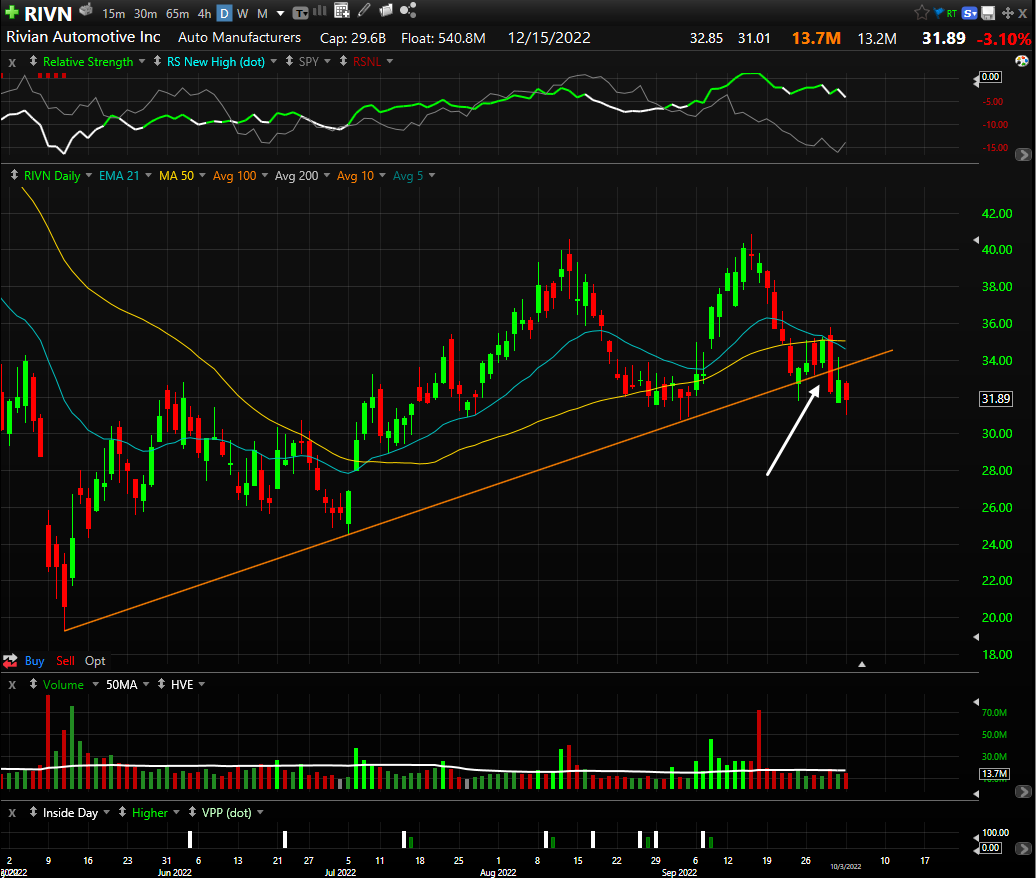Click the four-arrow move window icon
The width and height of the screenshot is (1036, 878).
tap(1008, 13)
